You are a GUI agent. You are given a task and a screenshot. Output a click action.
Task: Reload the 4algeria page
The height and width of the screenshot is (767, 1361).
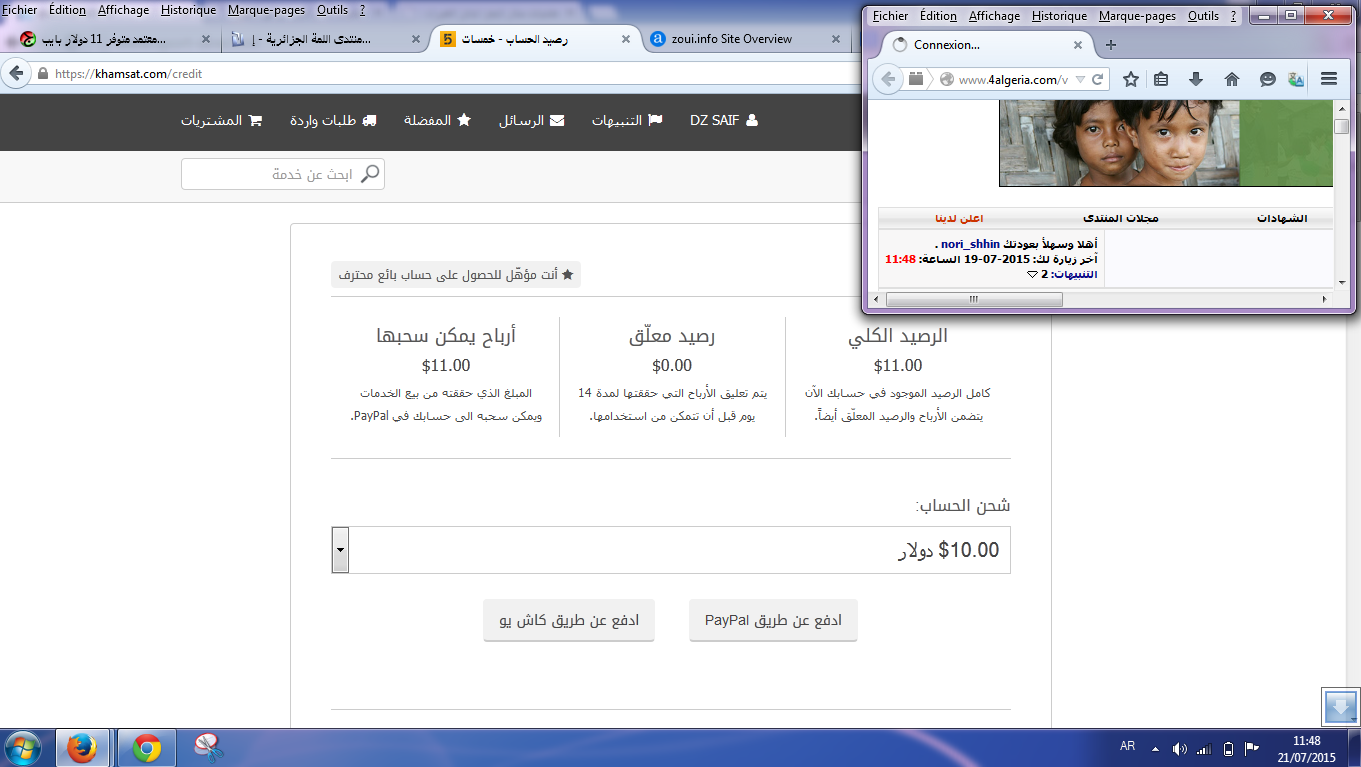pyautogui.click(x=1097, y=79)
